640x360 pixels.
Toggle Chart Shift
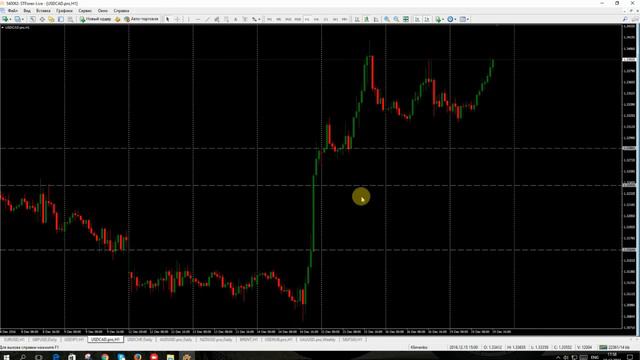427,19
